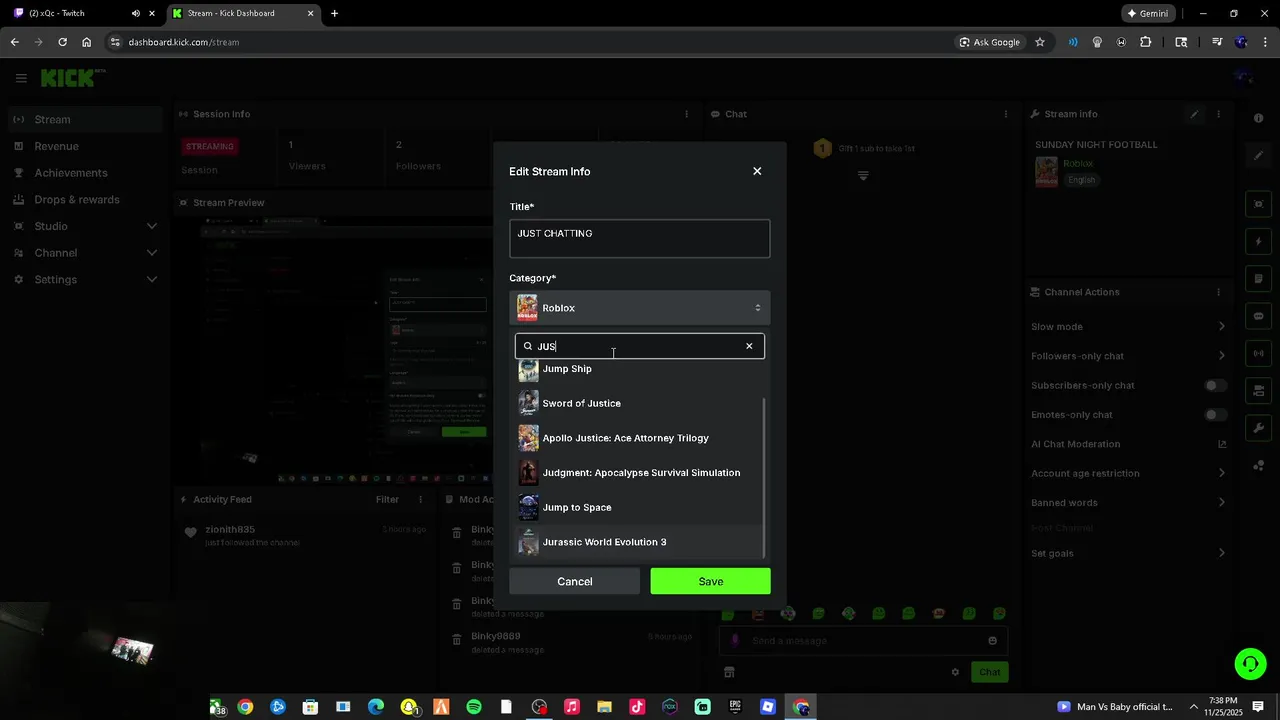Bookmark this page star icon
1280x720 pixels.
1040,42
